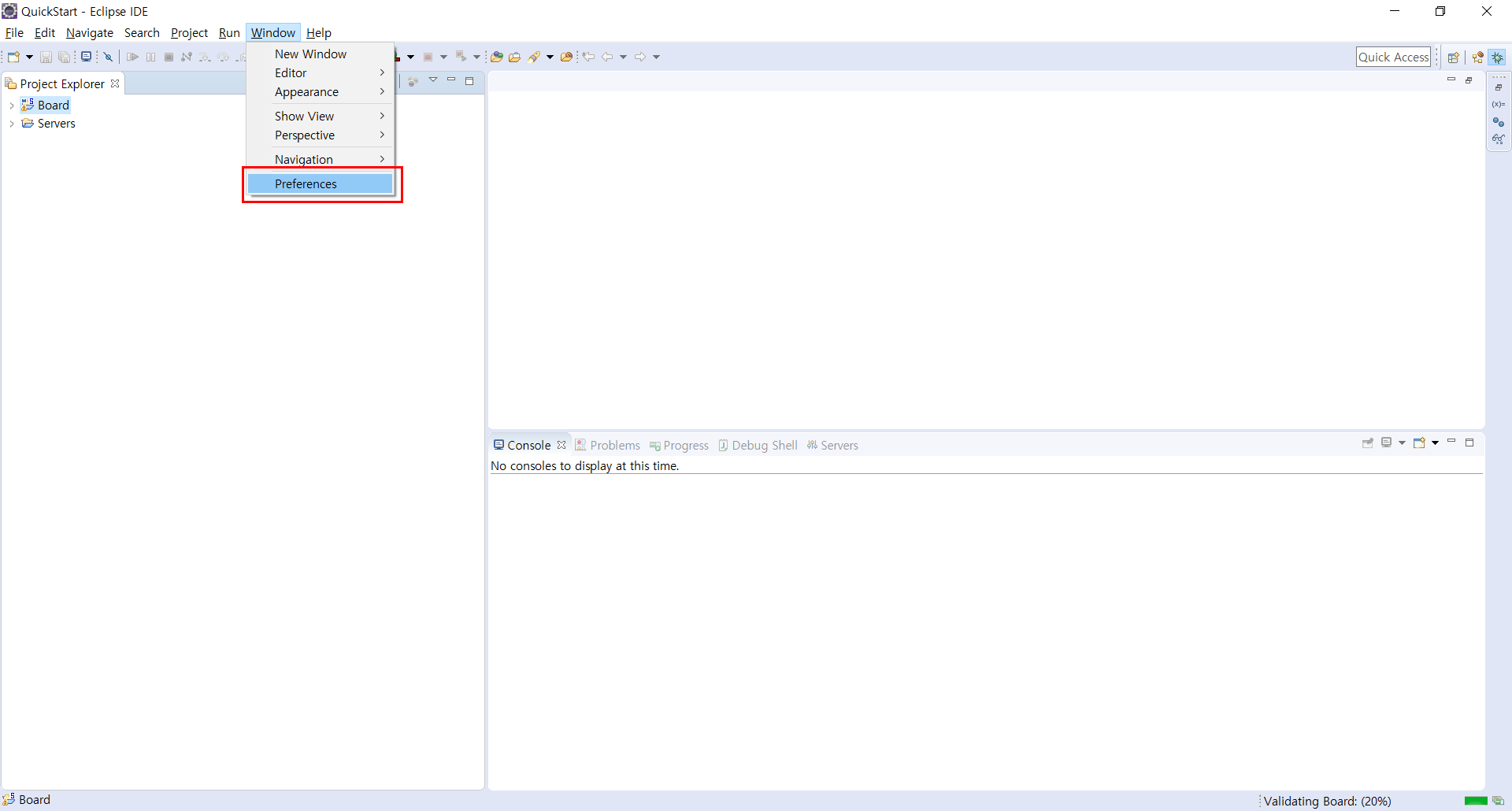This screenshot has height=811, width=1512.
Task: Select the Servers folder in Project Explorer
Action: (x=49, y=124)
